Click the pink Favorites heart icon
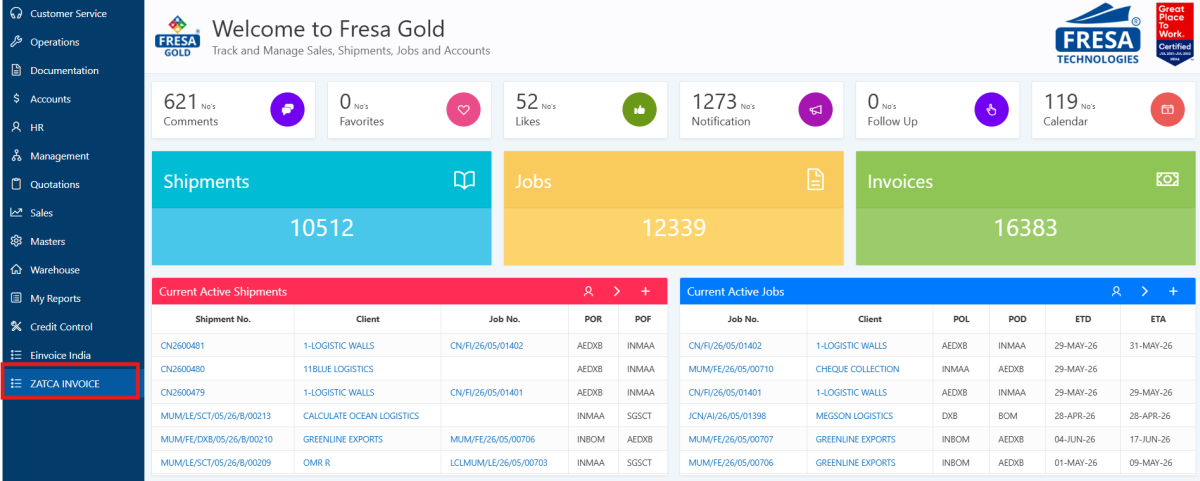1200x481 pixels. pyautogui.click(x=463, y=109)
